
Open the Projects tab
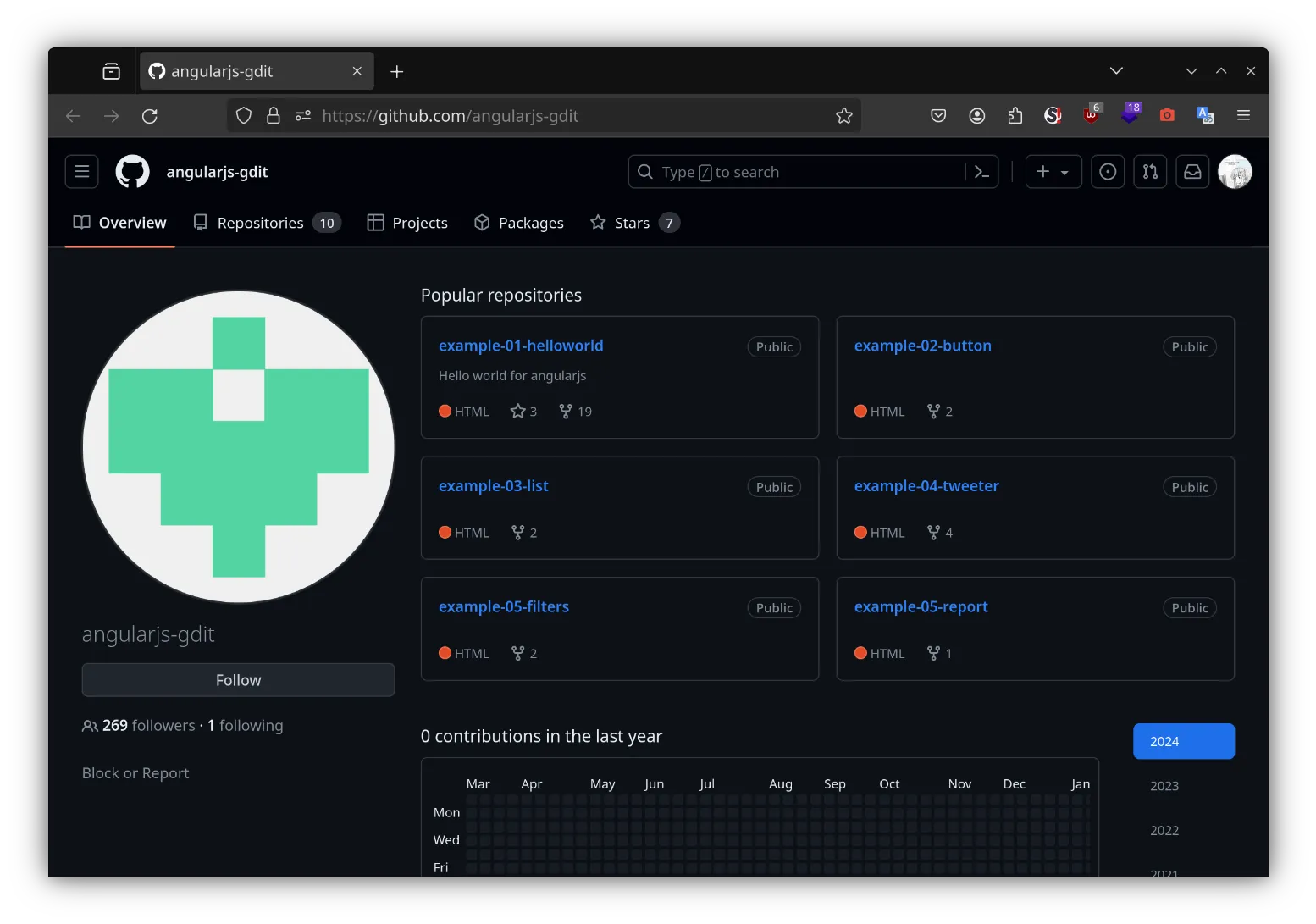click(x=407, y=223)
